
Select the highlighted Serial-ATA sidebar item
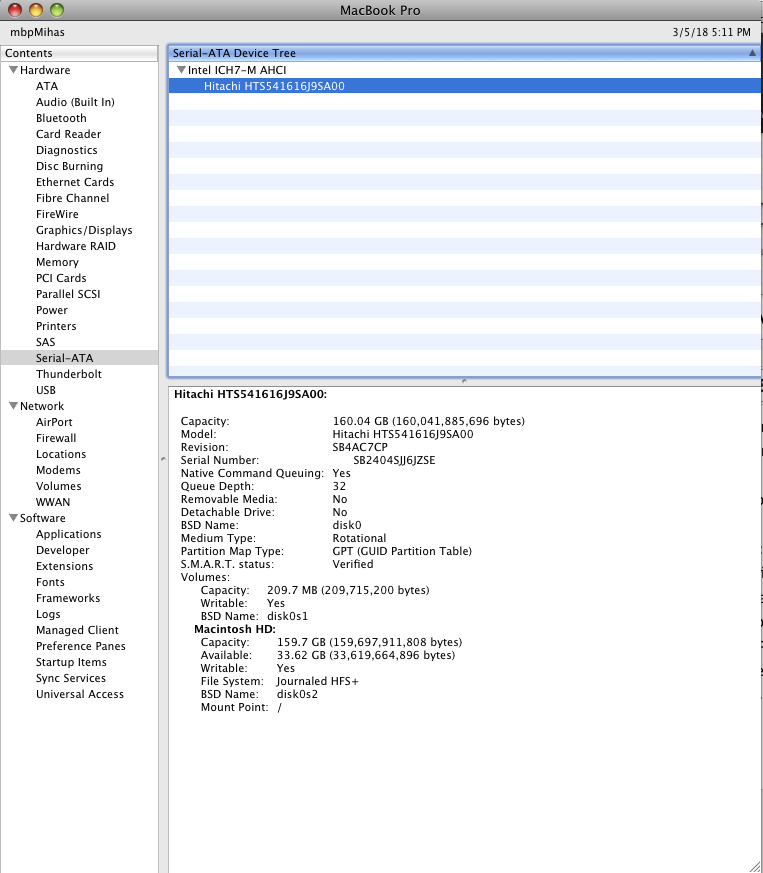(x=79, y=358)
